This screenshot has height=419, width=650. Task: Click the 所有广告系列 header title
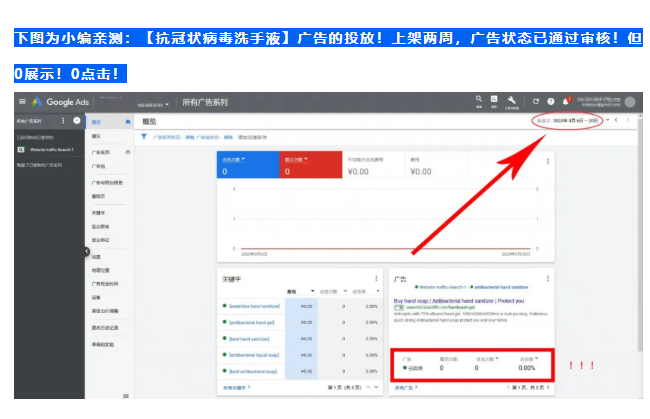(x=205, y=102)
